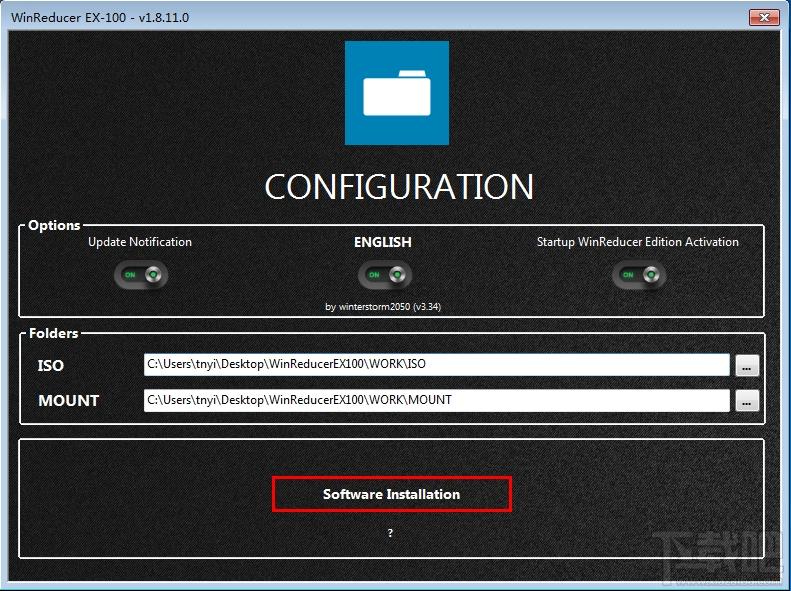Image resolution: width=791 pixels, height=591 pixels.
Task: Click the blue folder configuration icon
Action: click(x=397, y=93)
